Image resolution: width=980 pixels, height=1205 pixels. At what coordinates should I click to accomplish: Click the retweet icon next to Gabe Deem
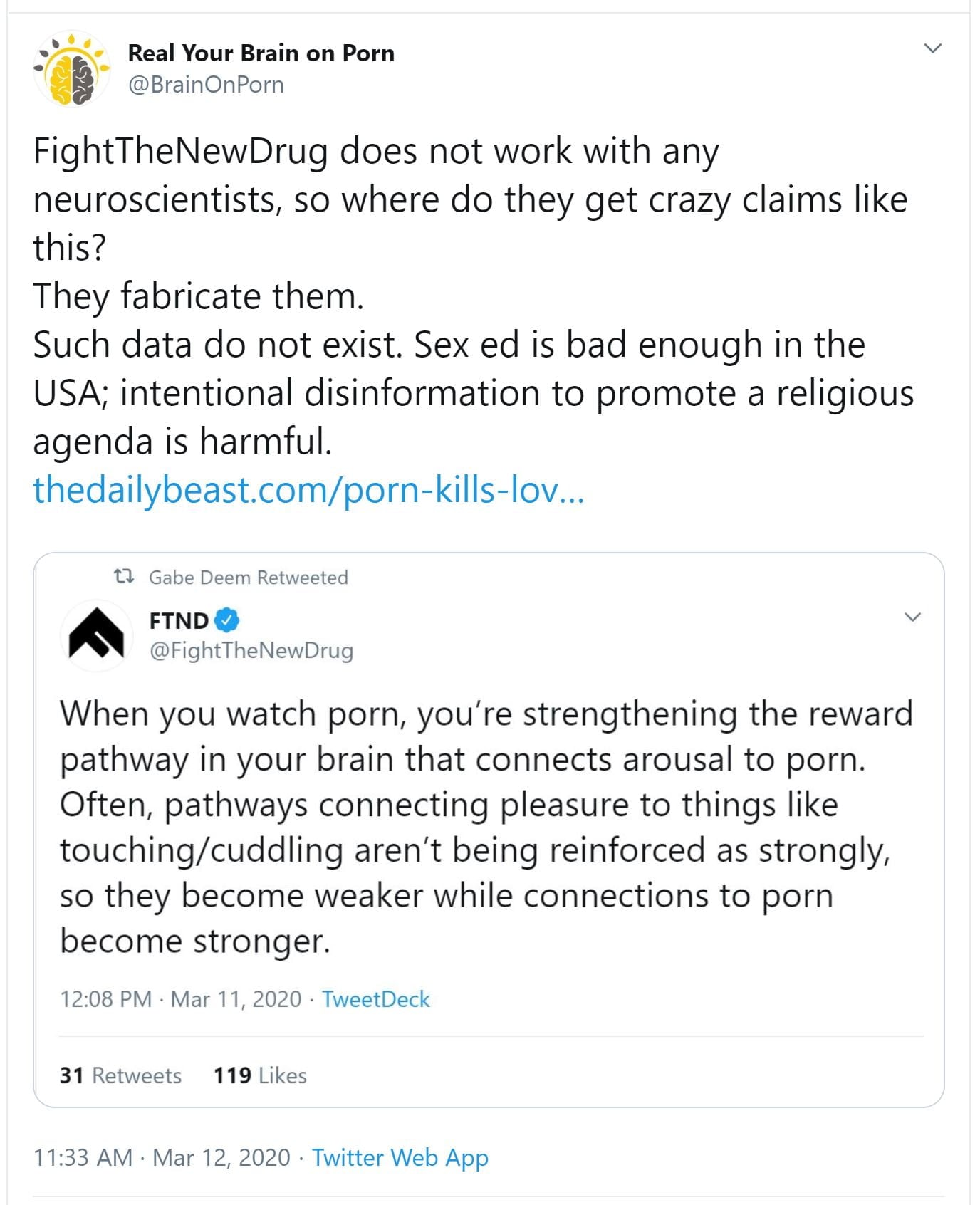[125, 576]
